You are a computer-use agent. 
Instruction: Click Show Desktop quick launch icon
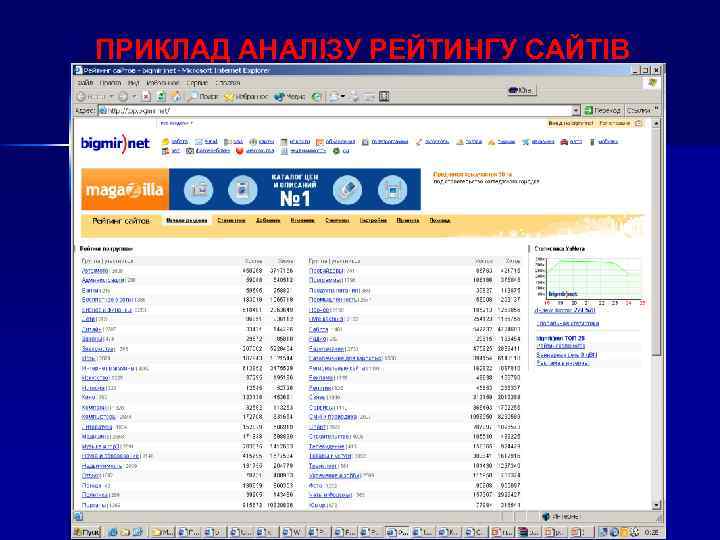(x=137, y=532)
